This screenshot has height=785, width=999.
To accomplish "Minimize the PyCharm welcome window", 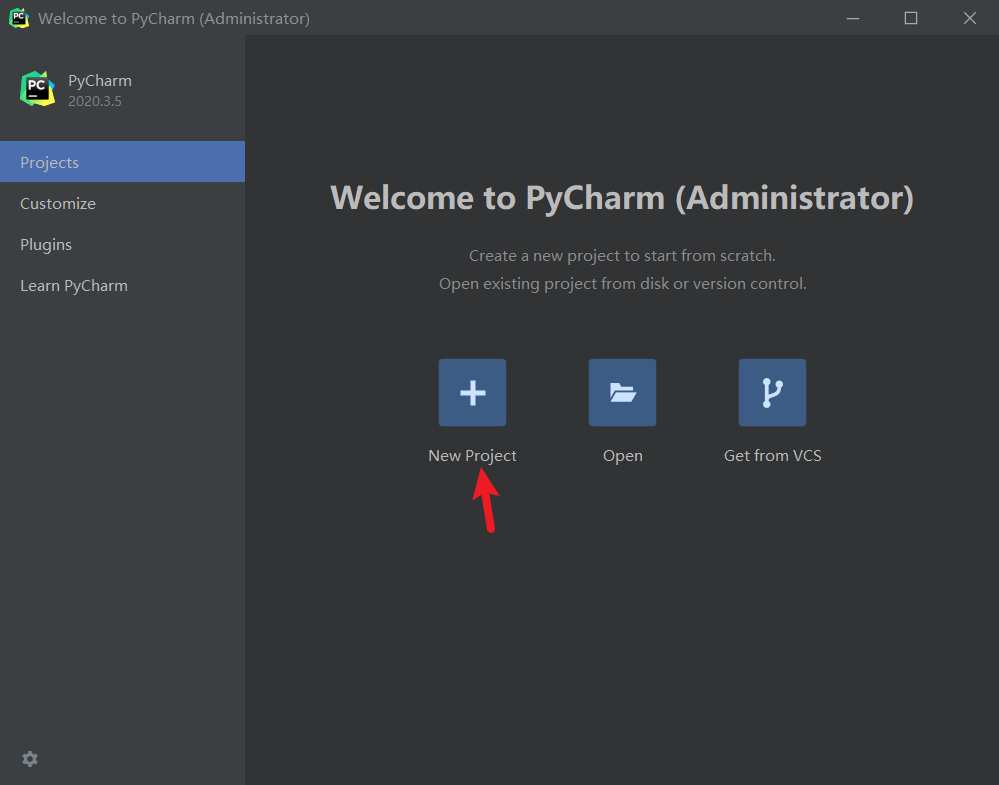I will pyautogui.click(x=853, y=18).
